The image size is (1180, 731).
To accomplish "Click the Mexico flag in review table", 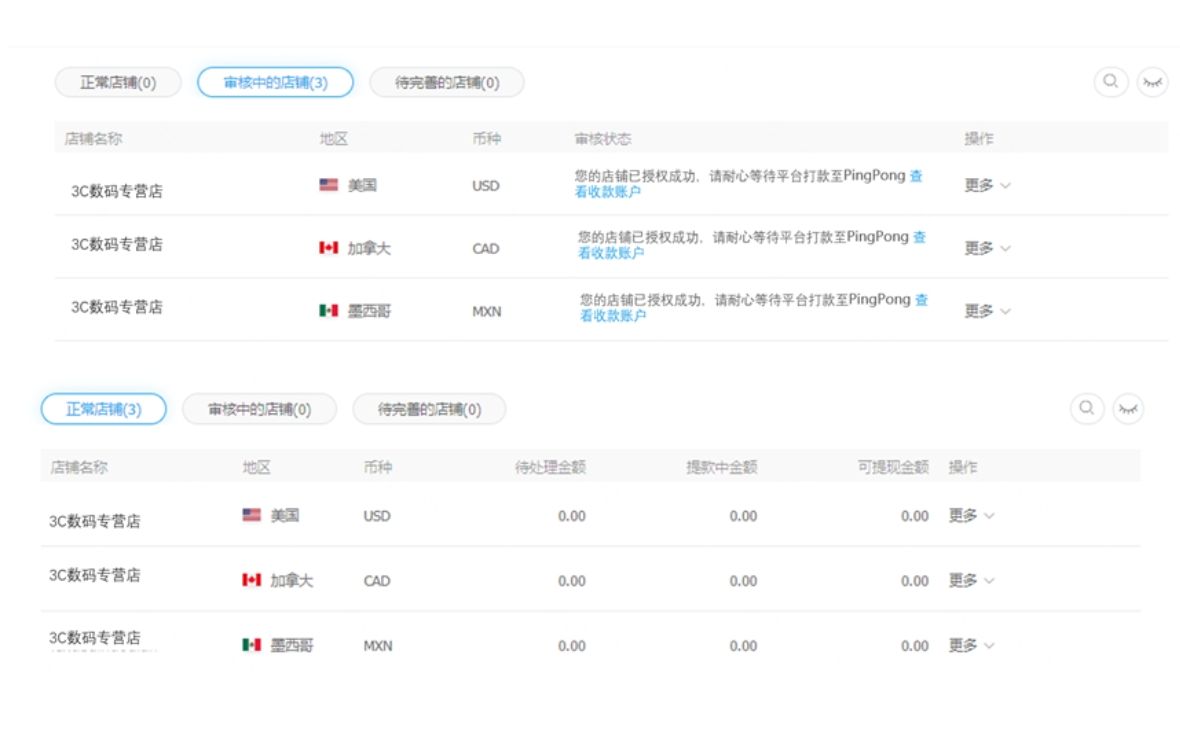I will coord(328,311).
